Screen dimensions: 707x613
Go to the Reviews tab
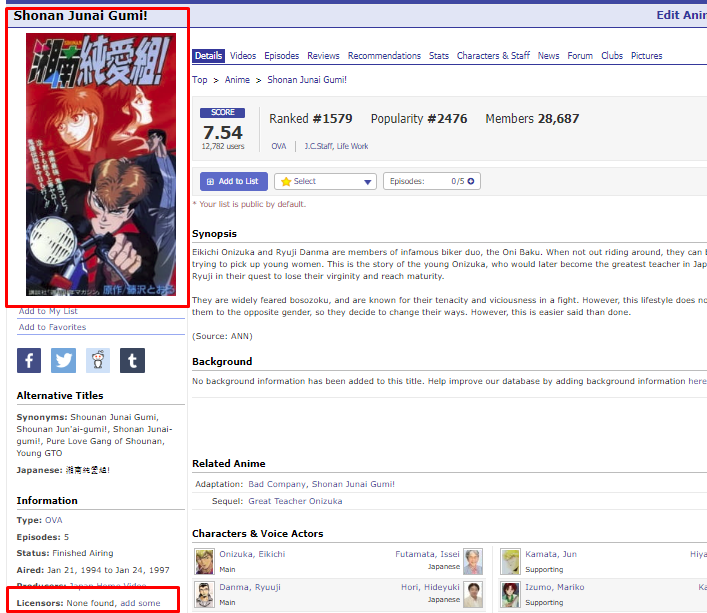tap(323, 56)
